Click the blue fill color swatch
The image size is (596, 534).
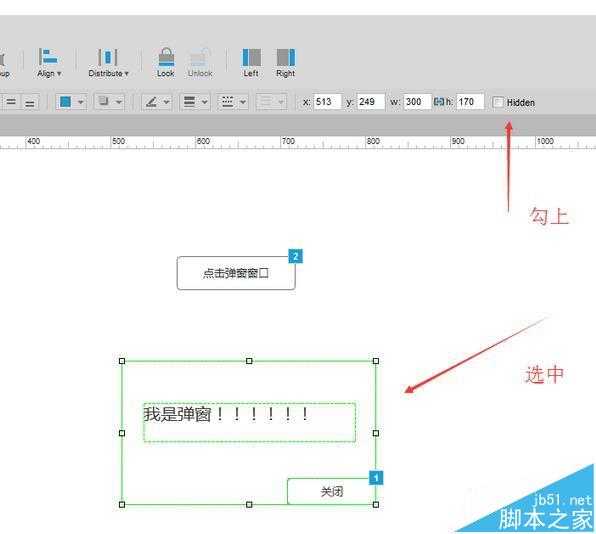click(x=65, y=102)
